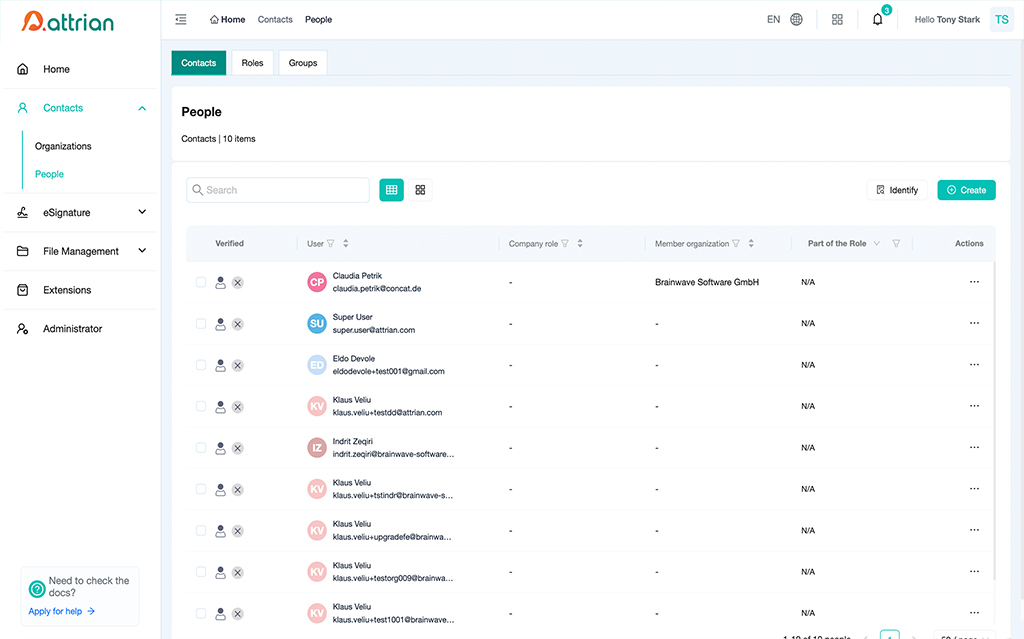Screen dimensions: 1024x639
Task: Open the Groups tab
Action: pyautogui.click(x=303, y=63)
